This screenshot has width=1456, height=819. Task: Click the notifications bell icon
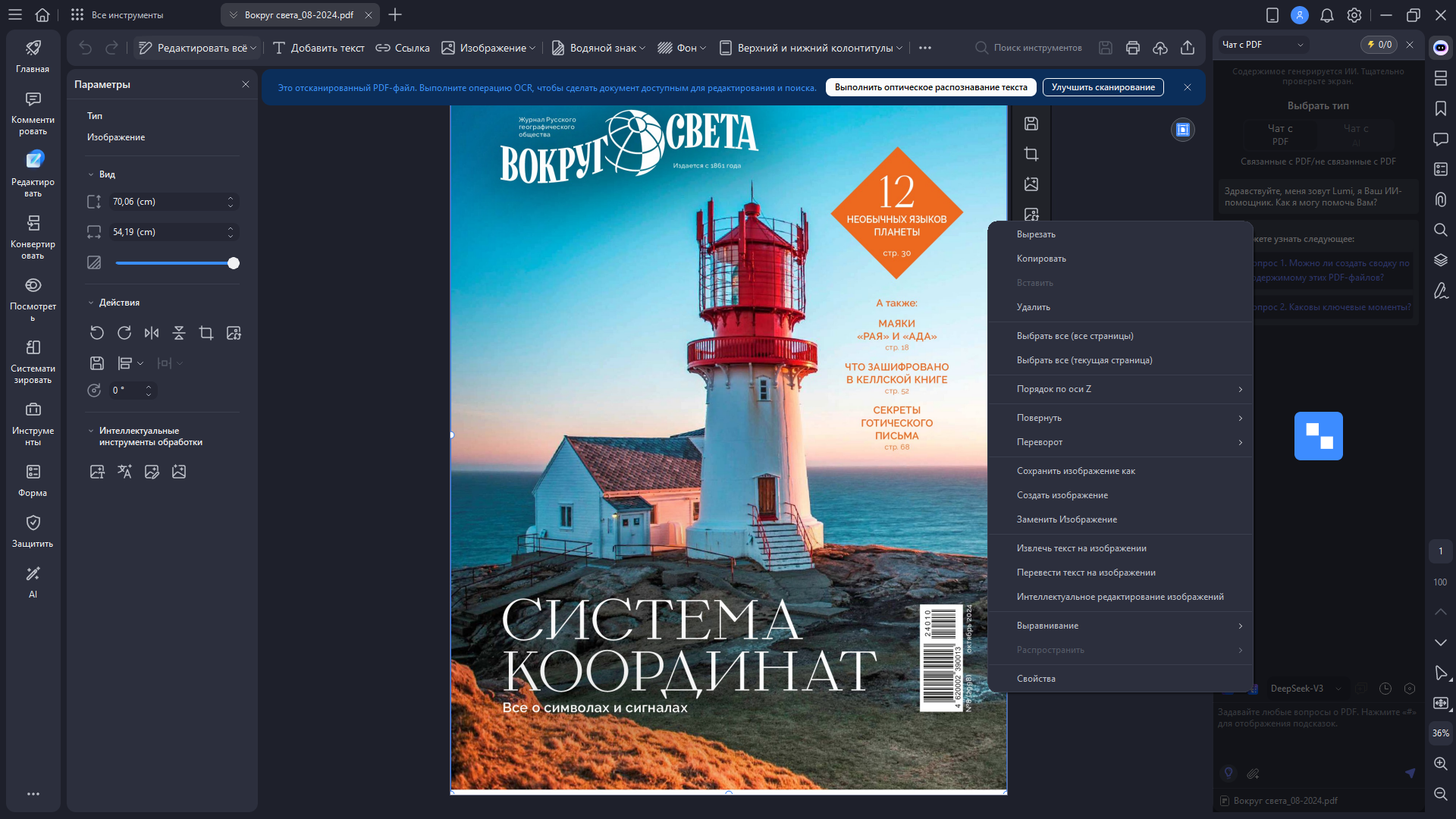pos(1327,15)
